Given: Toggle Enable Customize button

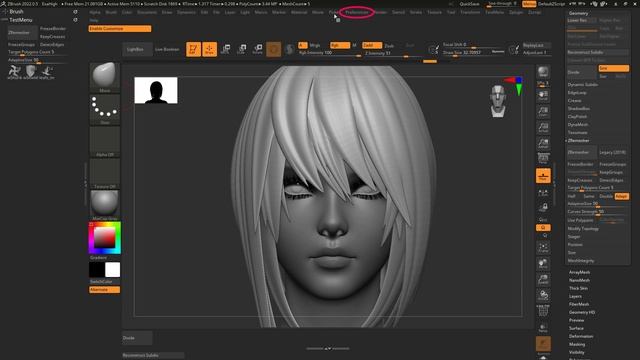Looking at the screenshot, I should click(x=120, y=29).
